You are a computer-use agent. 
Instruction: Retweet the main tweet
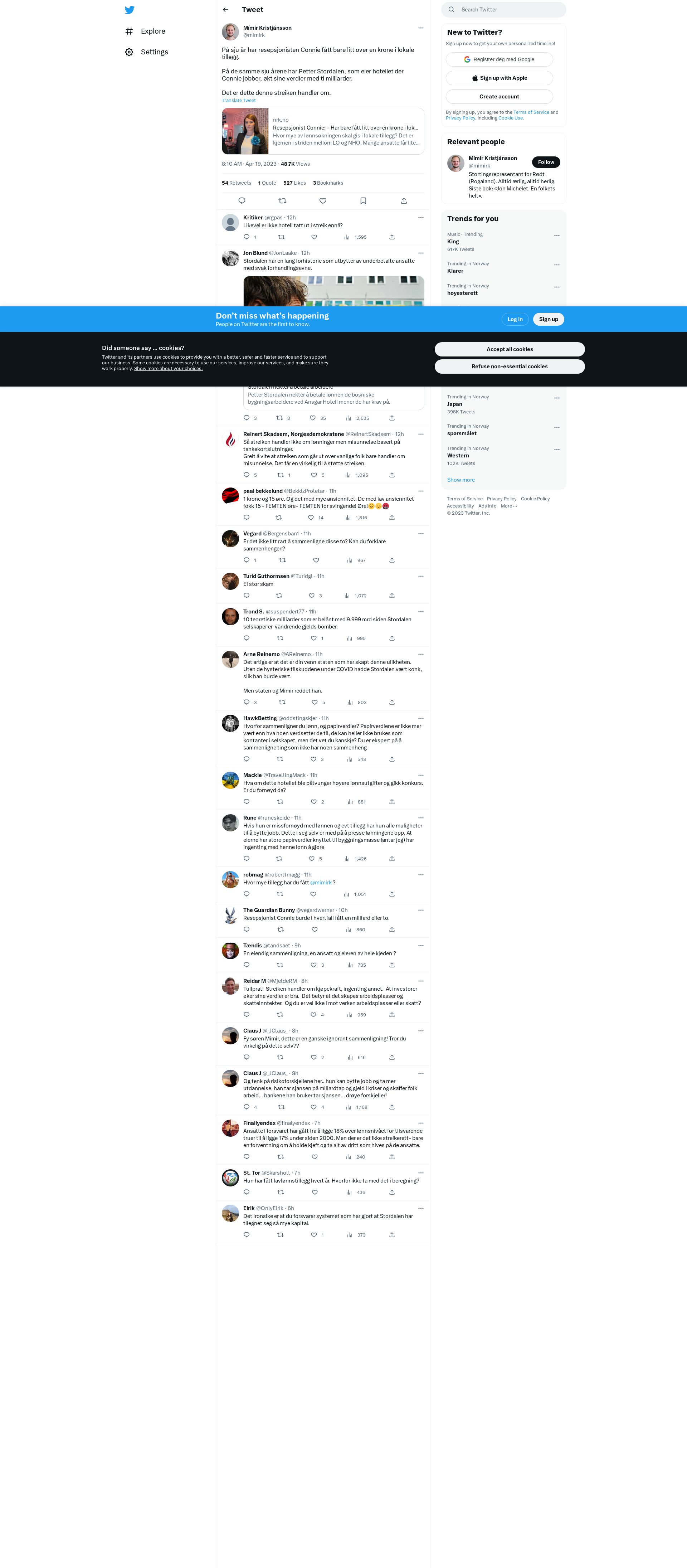282,201
